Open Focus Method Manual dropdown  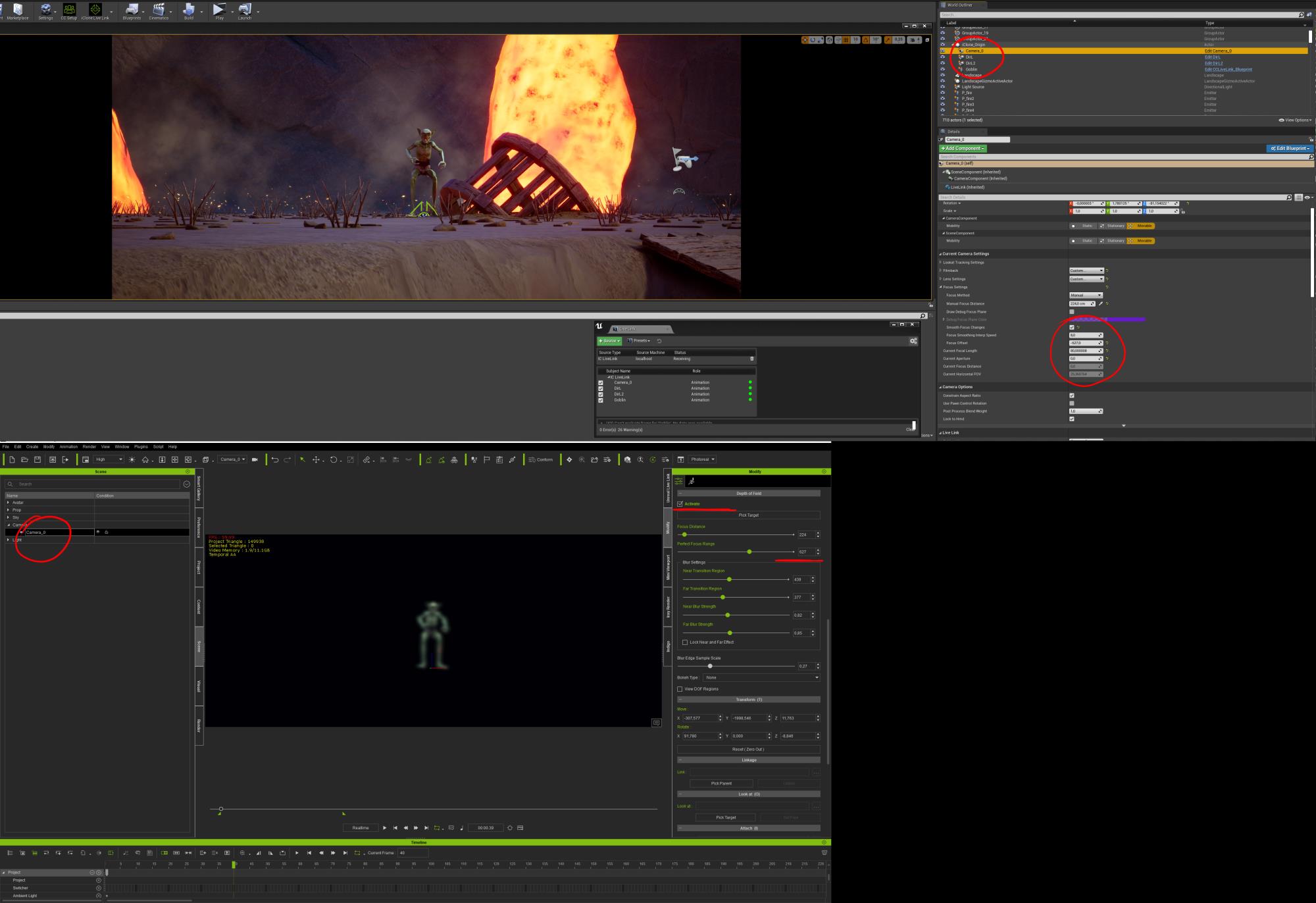[1086, 295]
